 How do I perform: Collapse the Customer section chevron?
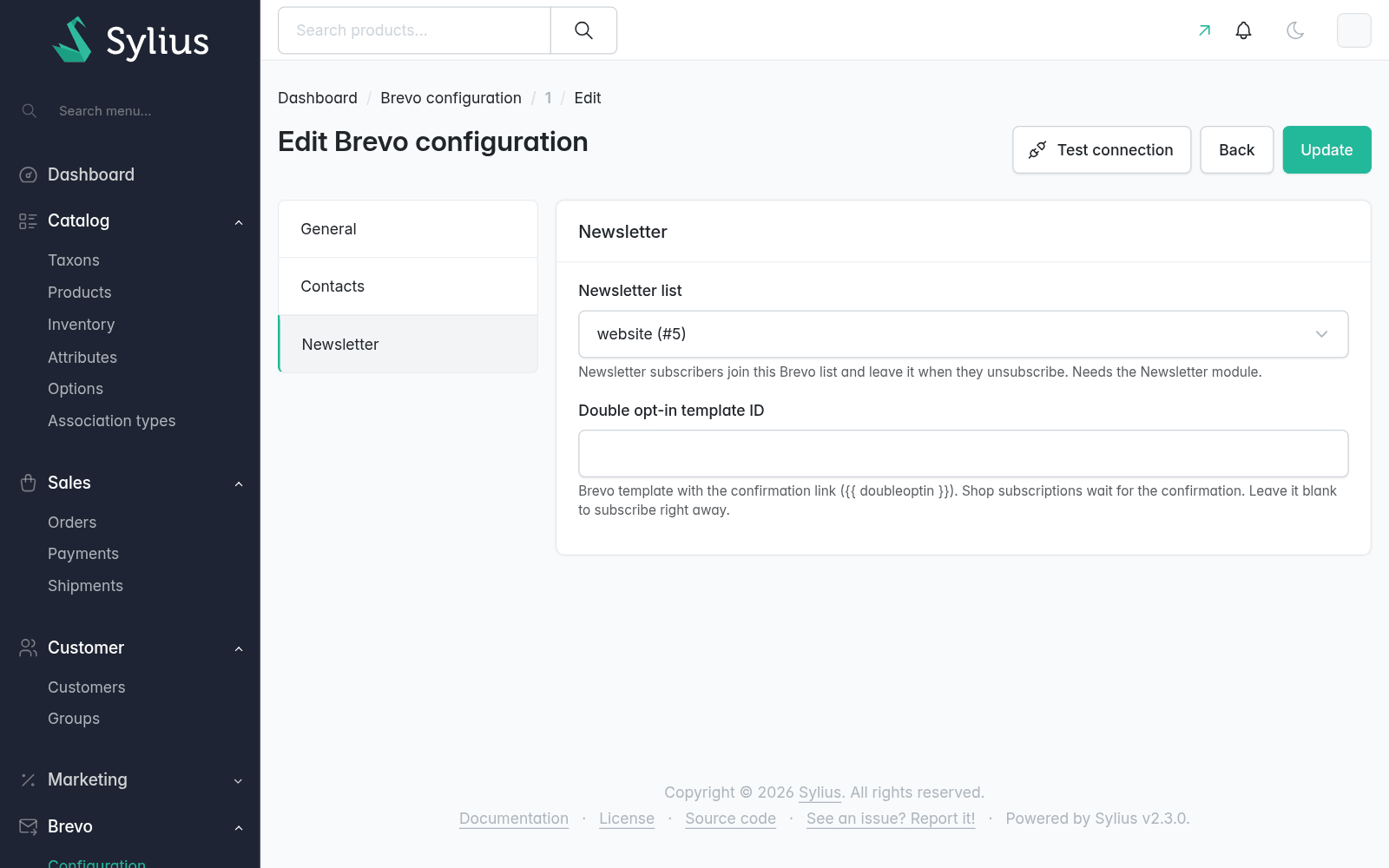(239, 648)
